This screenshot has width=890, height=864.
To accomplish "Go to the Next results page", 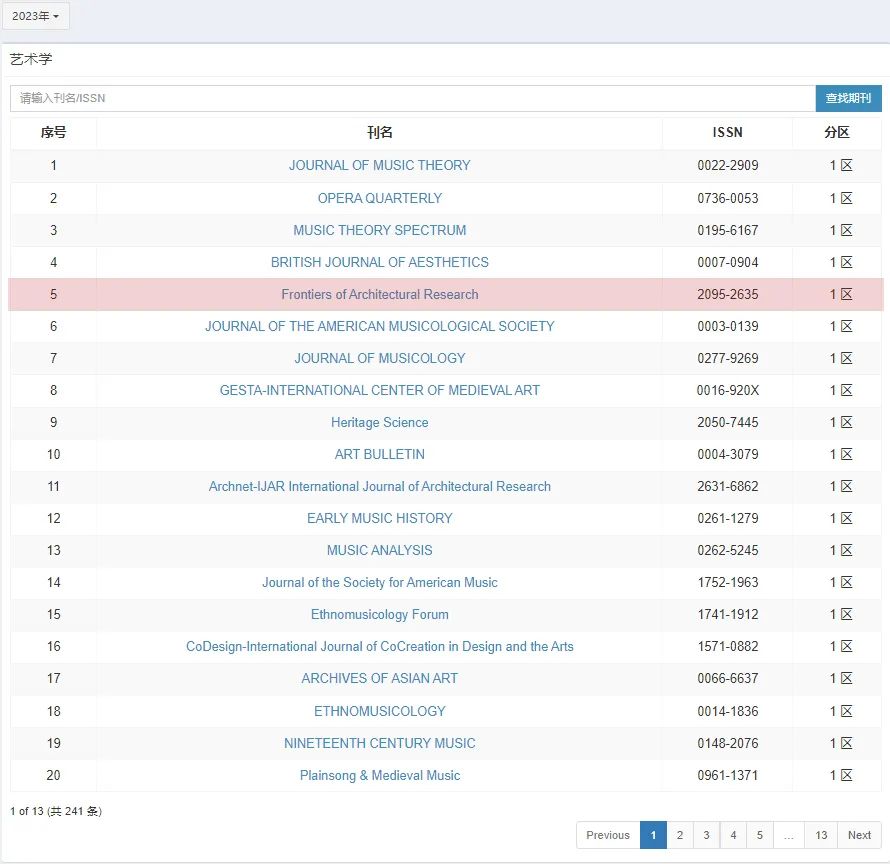I will 859,835.
